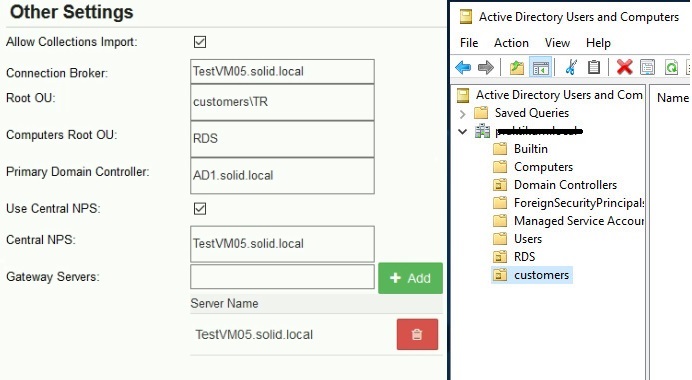Click the Cut scissors toolbar icon

click(x=571, y=68)
